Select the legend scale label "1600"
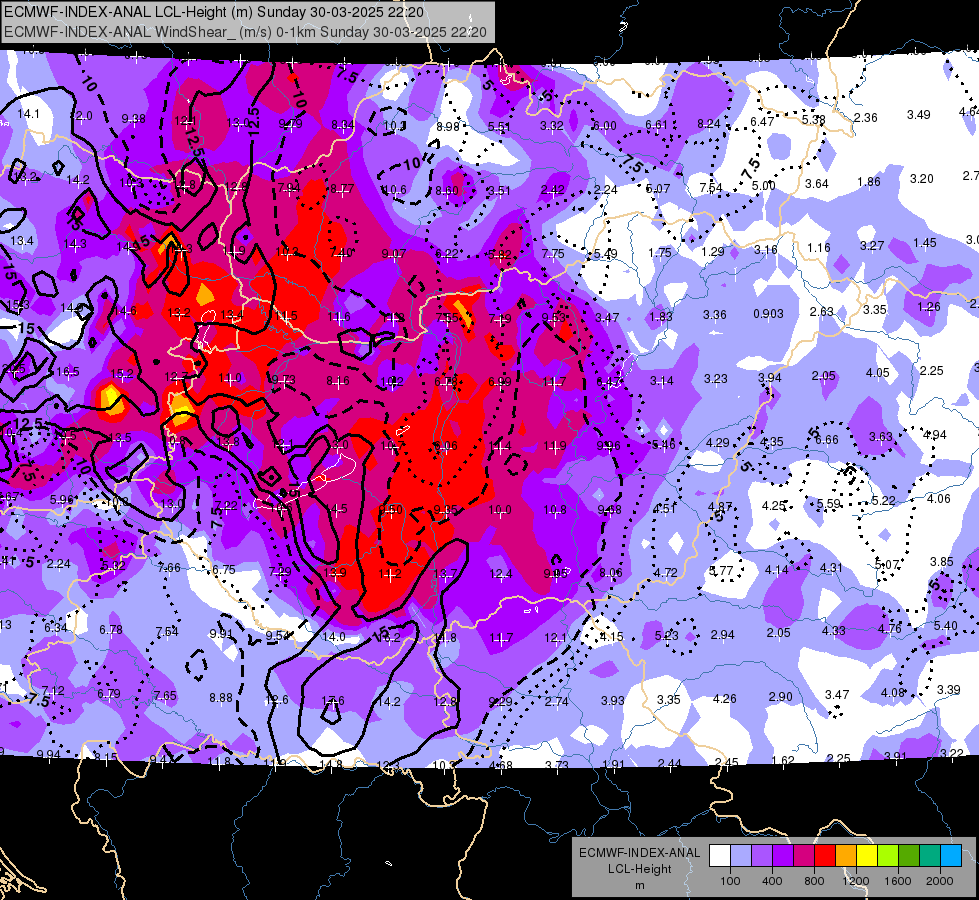This screenshot has height=900, width=979. [x=898, y=881]
